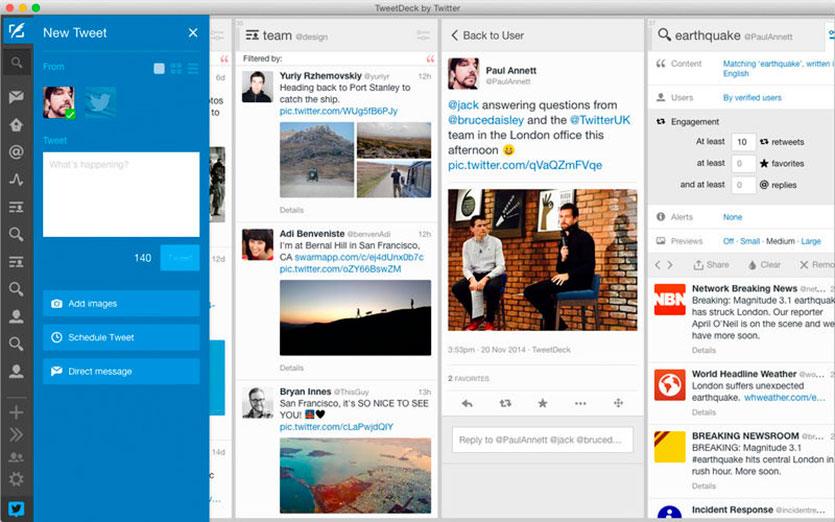Open the more actions ellipsis on the tweet

pyautogui.click(x=580, y=403)
